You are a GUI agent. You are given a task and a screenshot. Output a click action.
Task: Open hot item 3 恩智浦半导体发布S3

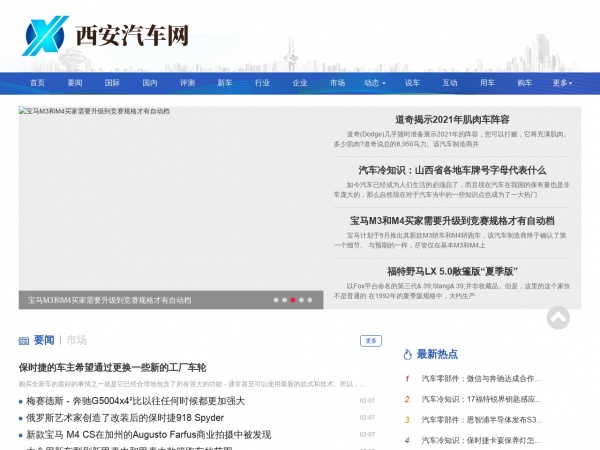coord(482,420)
